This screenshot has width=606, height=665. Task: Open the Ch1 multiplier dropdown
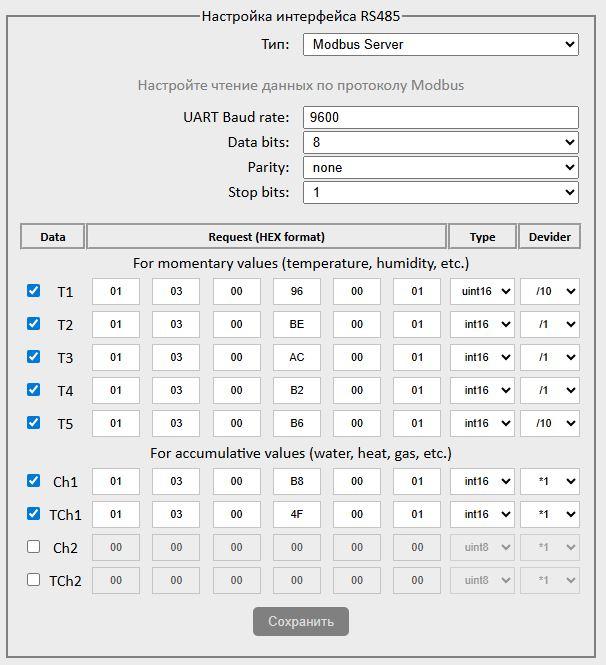point(549,481)
